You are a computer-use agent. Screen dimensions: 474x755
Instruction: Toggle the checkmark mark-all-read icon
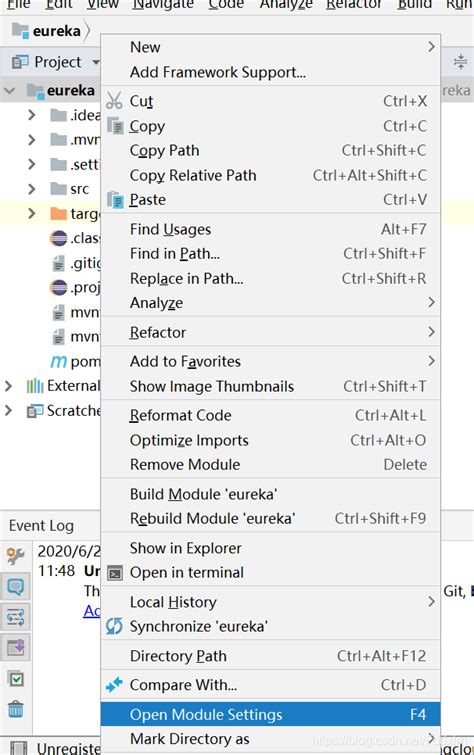point(16,679)
